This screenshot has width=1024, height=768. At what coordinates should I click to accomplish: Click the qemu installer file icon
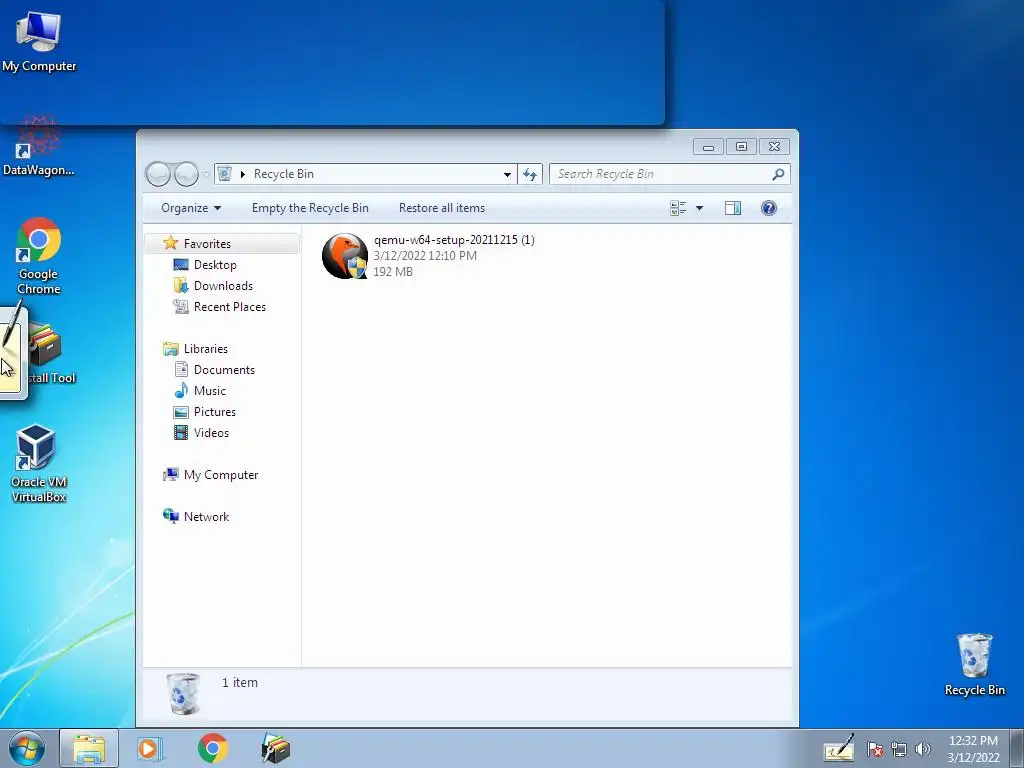pyautogui.click(x=345, y=256)
